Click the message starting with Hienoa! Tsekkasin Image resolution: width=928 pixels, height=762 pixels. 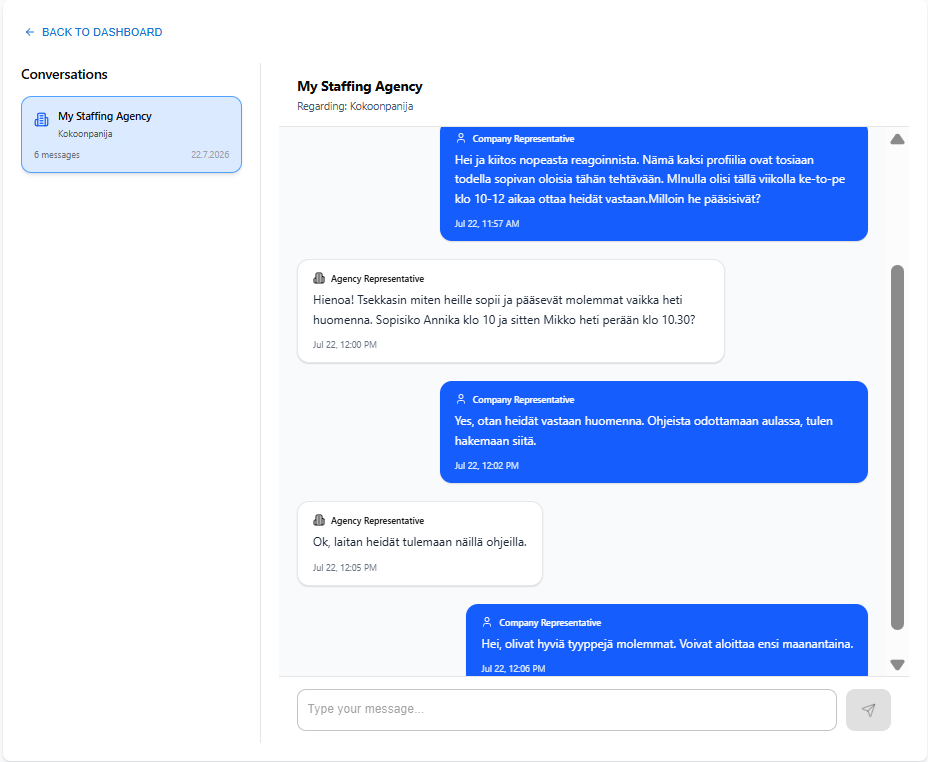tap(511, 311)
